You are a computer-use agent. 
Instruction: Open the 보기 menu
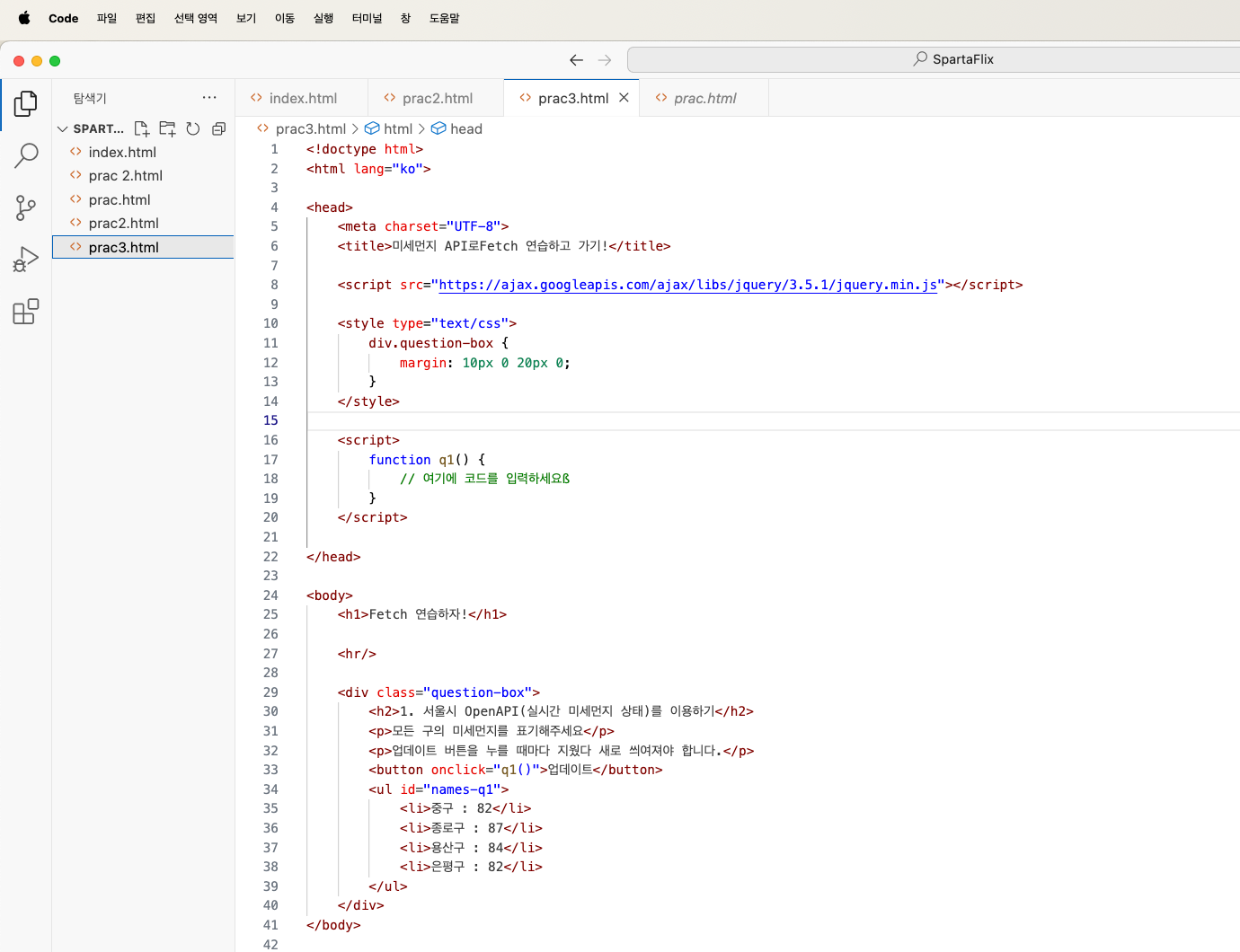pyautogui.click(x=246, y=18)
